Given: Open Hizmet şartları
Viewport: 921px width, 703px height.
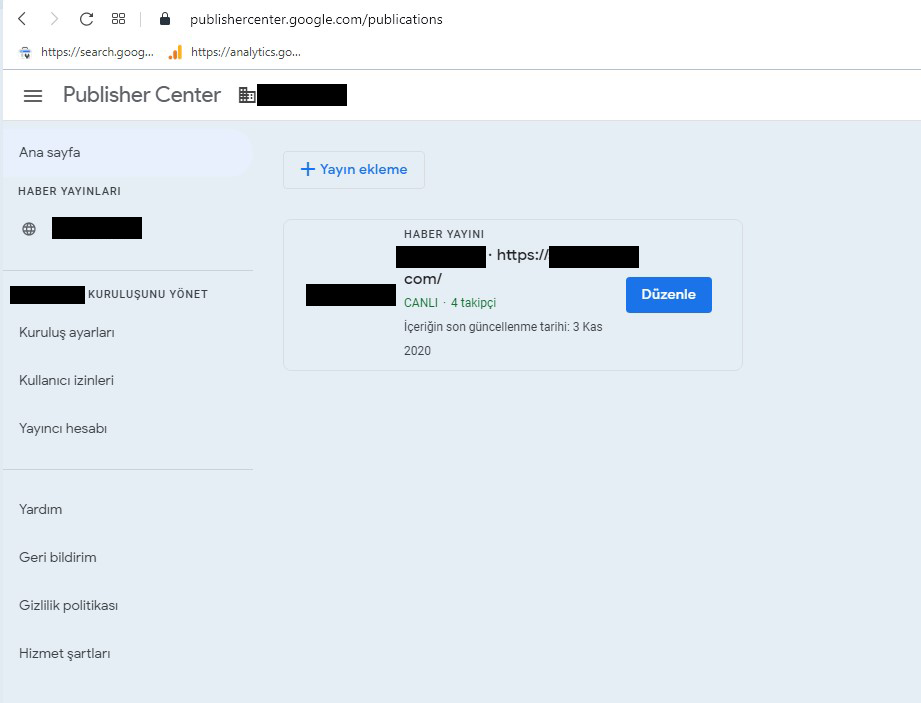Looking at the screenshot, I should 65,654.
